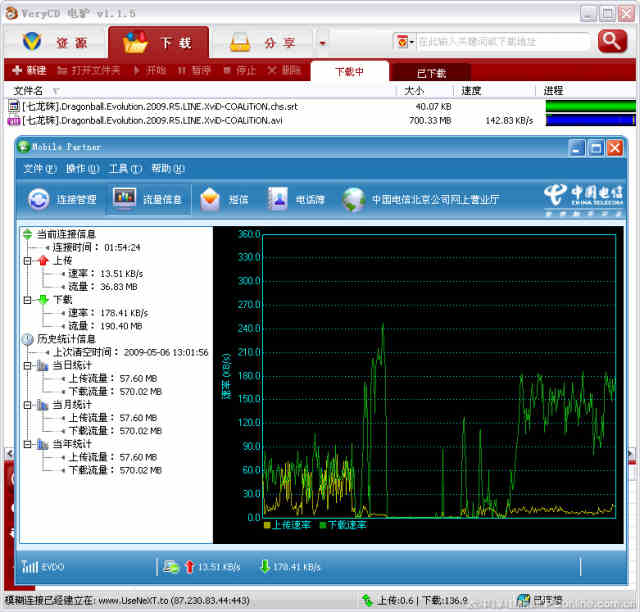Select download 流量: 190.40 MB entry
Image resolution: width=640 pixels, height=612 pixels.
(105, 326)
